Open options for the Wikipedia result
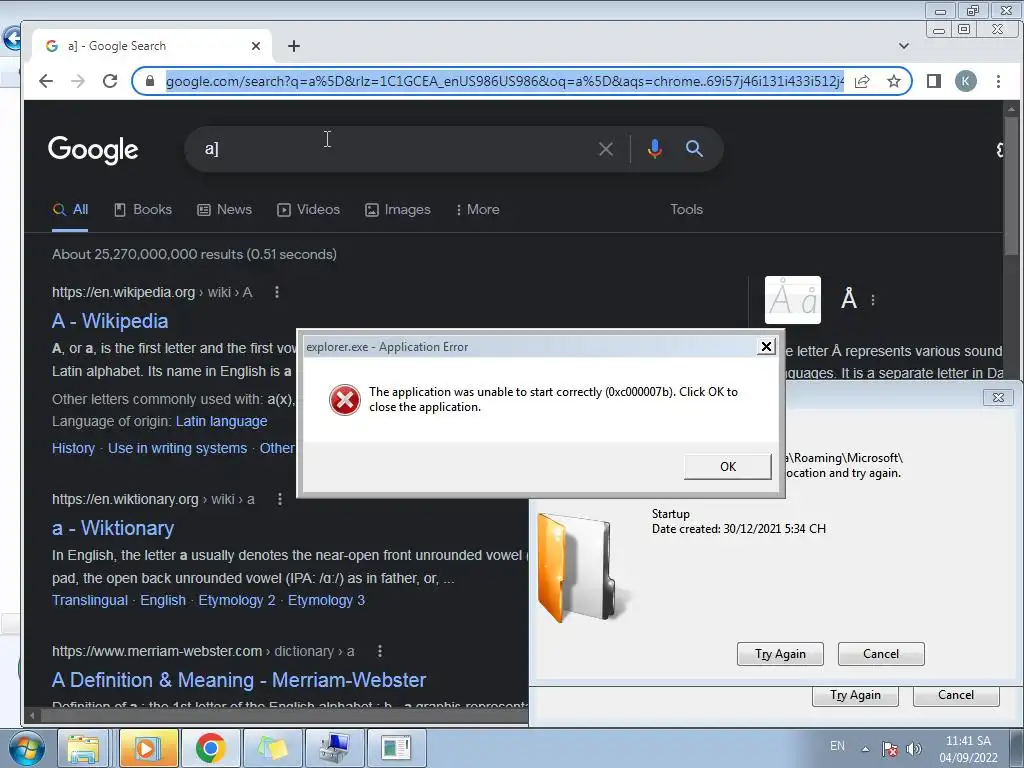 click(x=277, y=292)
